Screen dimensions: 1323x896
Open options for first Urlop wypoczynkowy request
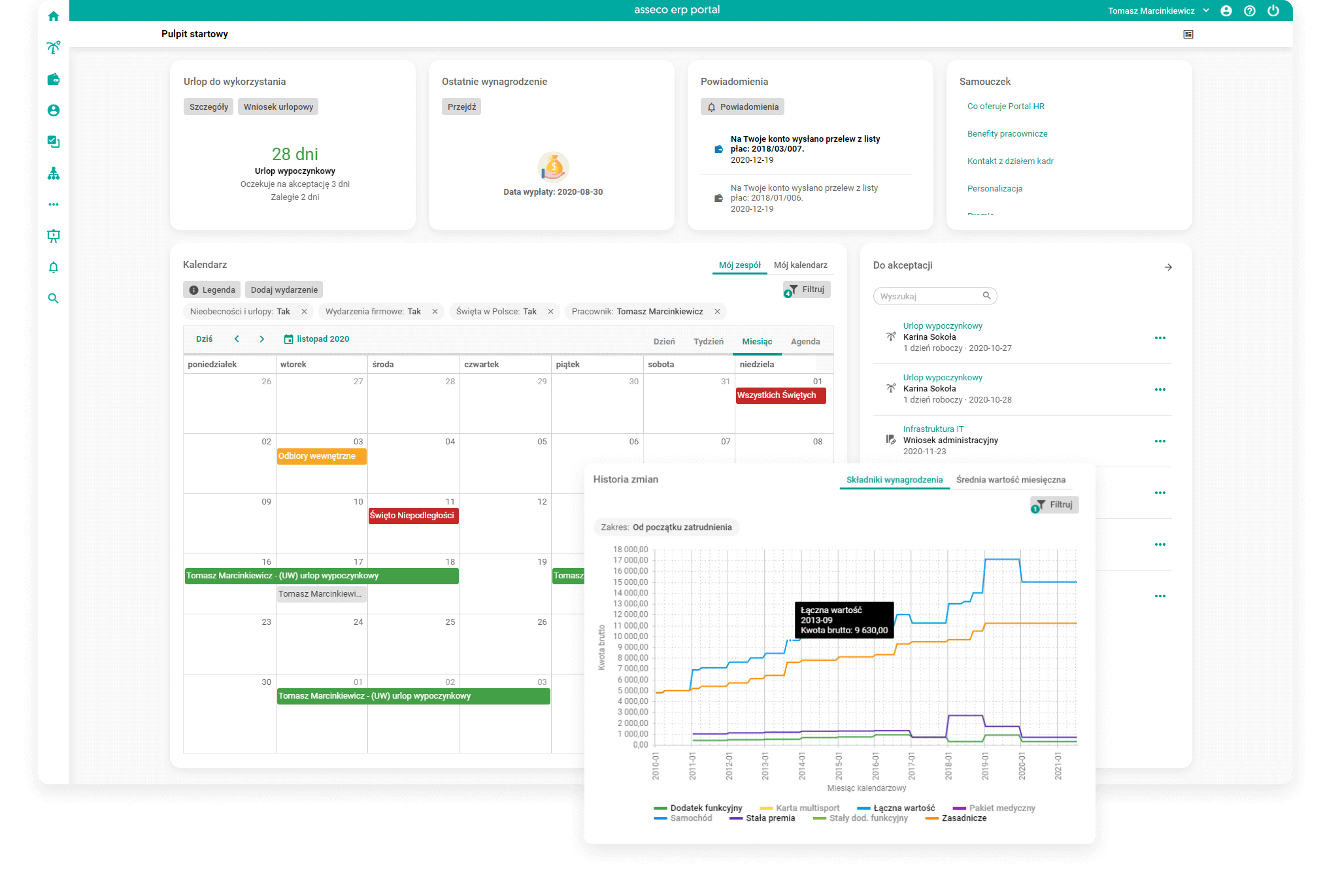(1160, 338)
